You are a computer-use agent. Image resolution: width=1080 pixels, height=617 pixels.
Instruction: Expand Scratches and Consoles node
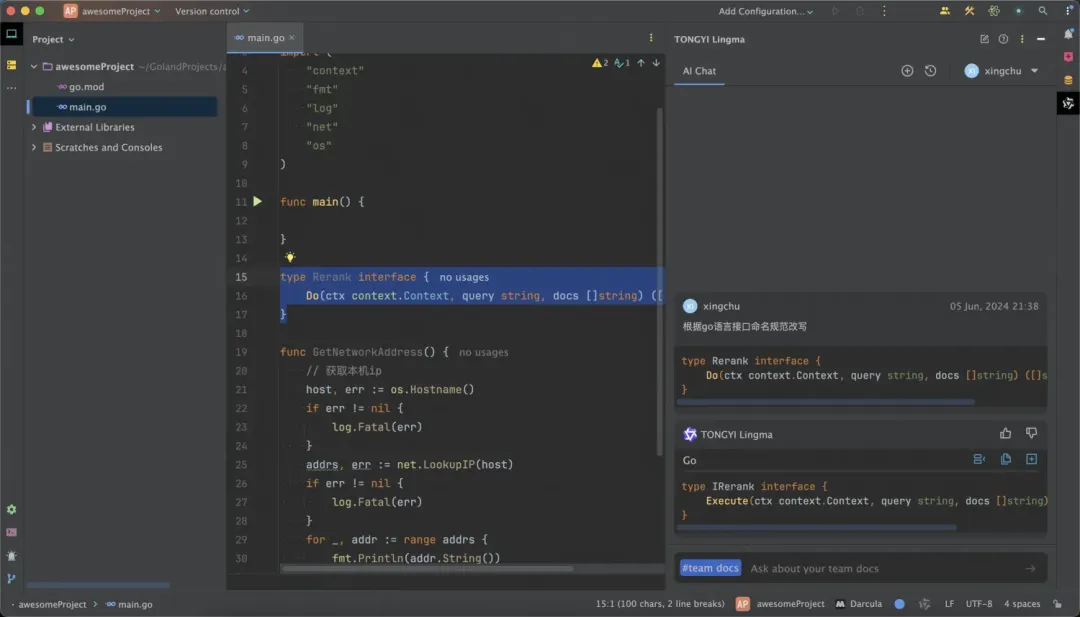(x=34, y=147)
